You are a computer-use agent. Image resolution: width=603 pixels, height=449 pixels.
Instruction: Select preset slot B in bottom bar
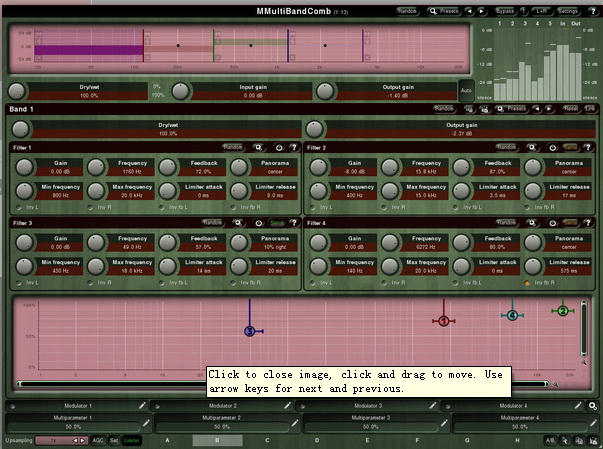pyautogui.click(x=217, y=440)
